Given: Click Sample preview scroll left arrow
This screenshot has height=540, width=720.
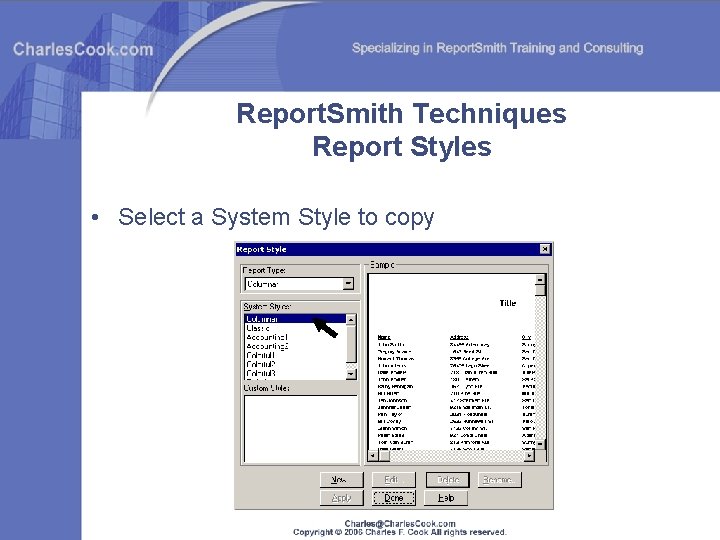Looking at the screenshot, I should (x=373, y=456).
